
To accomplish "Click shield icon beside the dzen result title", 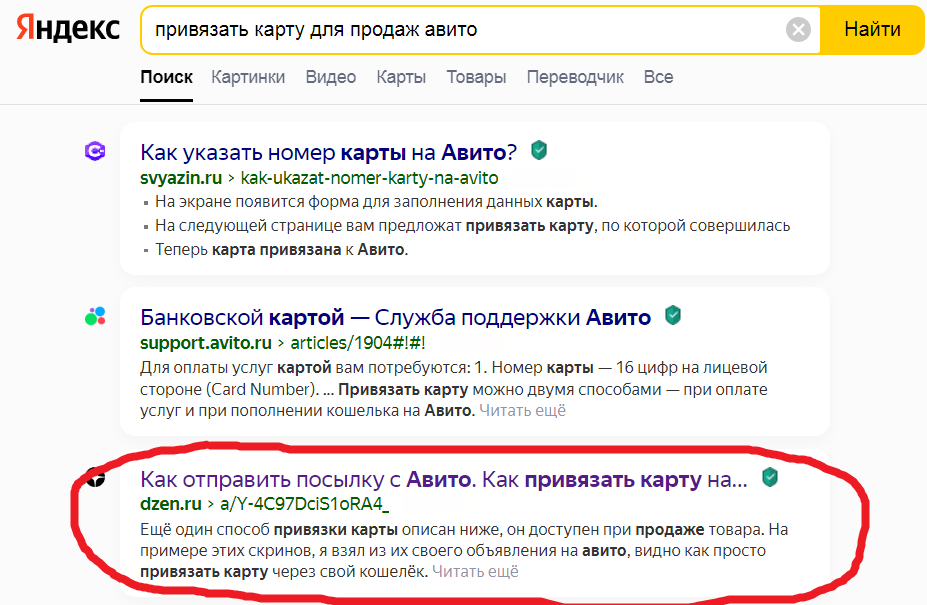I will pyautogui.click(x=770, y=477).
